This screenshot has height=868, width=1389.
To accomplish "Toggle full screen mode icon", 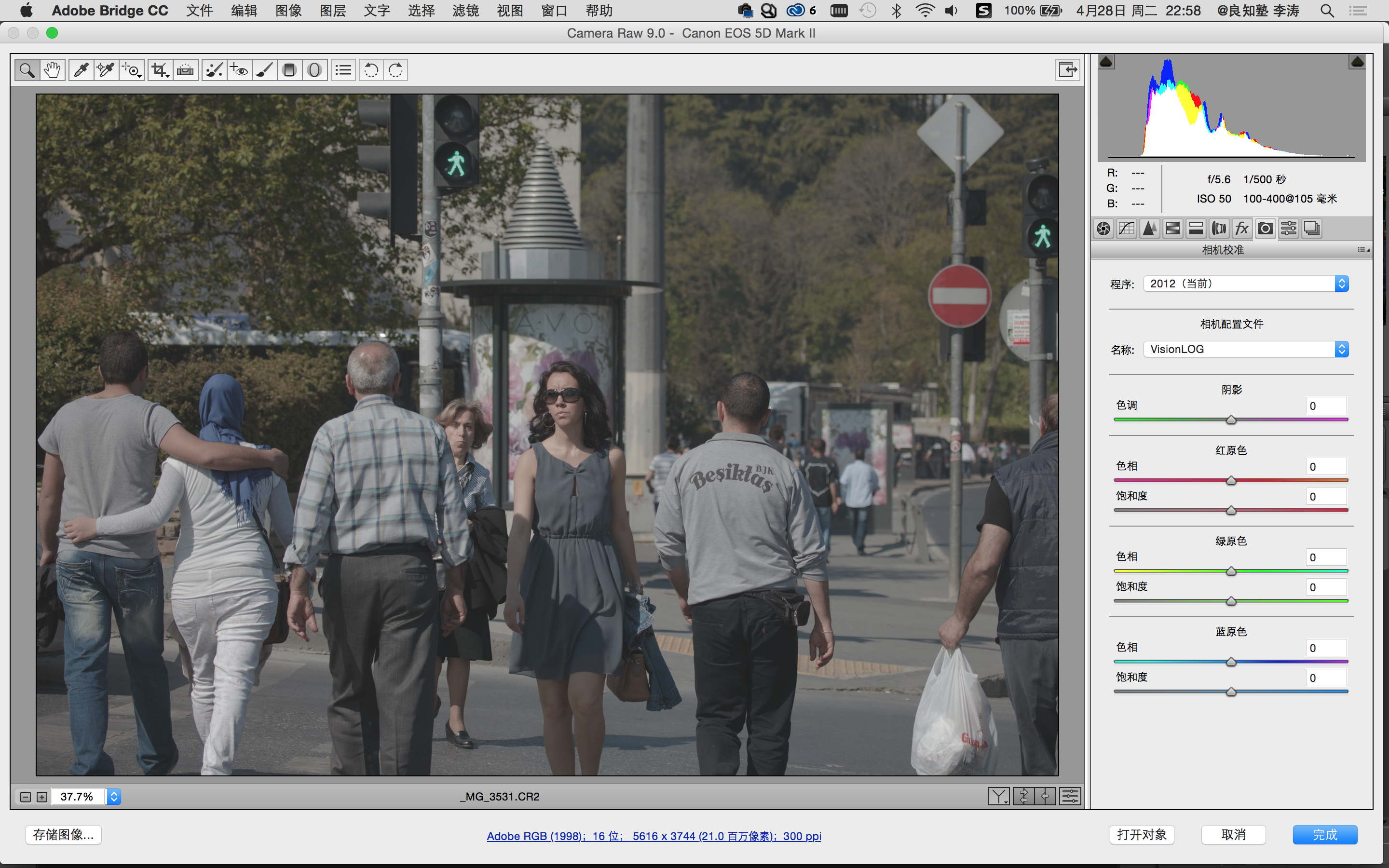I will [x=1068, y=69].
